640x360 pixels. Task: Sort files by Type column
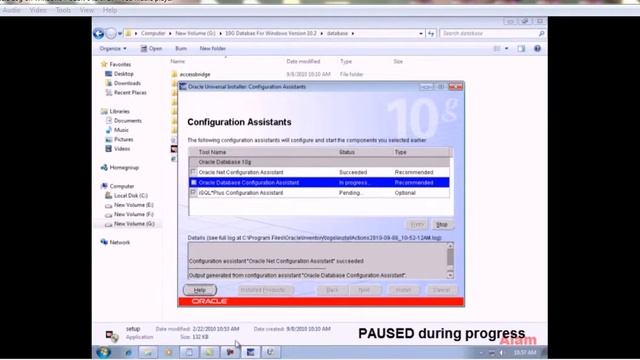tap(346, 62)
